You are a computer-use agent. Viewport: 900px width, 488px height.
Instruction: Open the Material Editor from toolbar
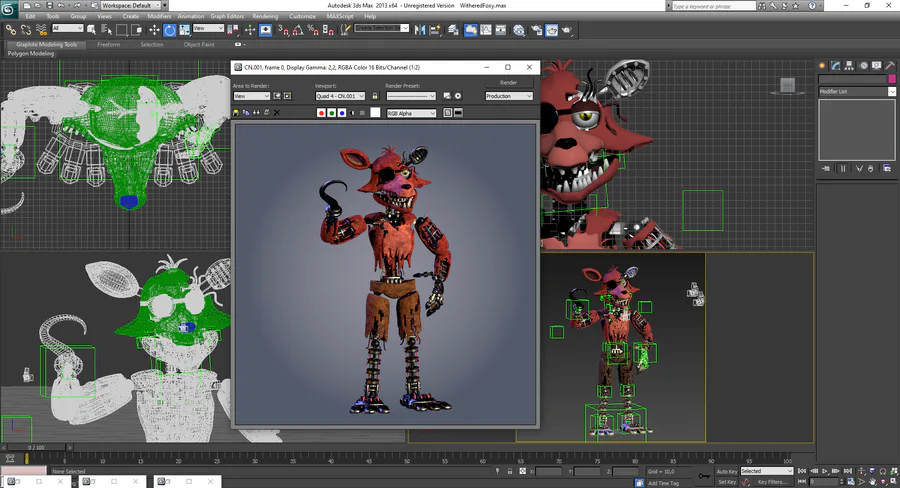[519, 30]
